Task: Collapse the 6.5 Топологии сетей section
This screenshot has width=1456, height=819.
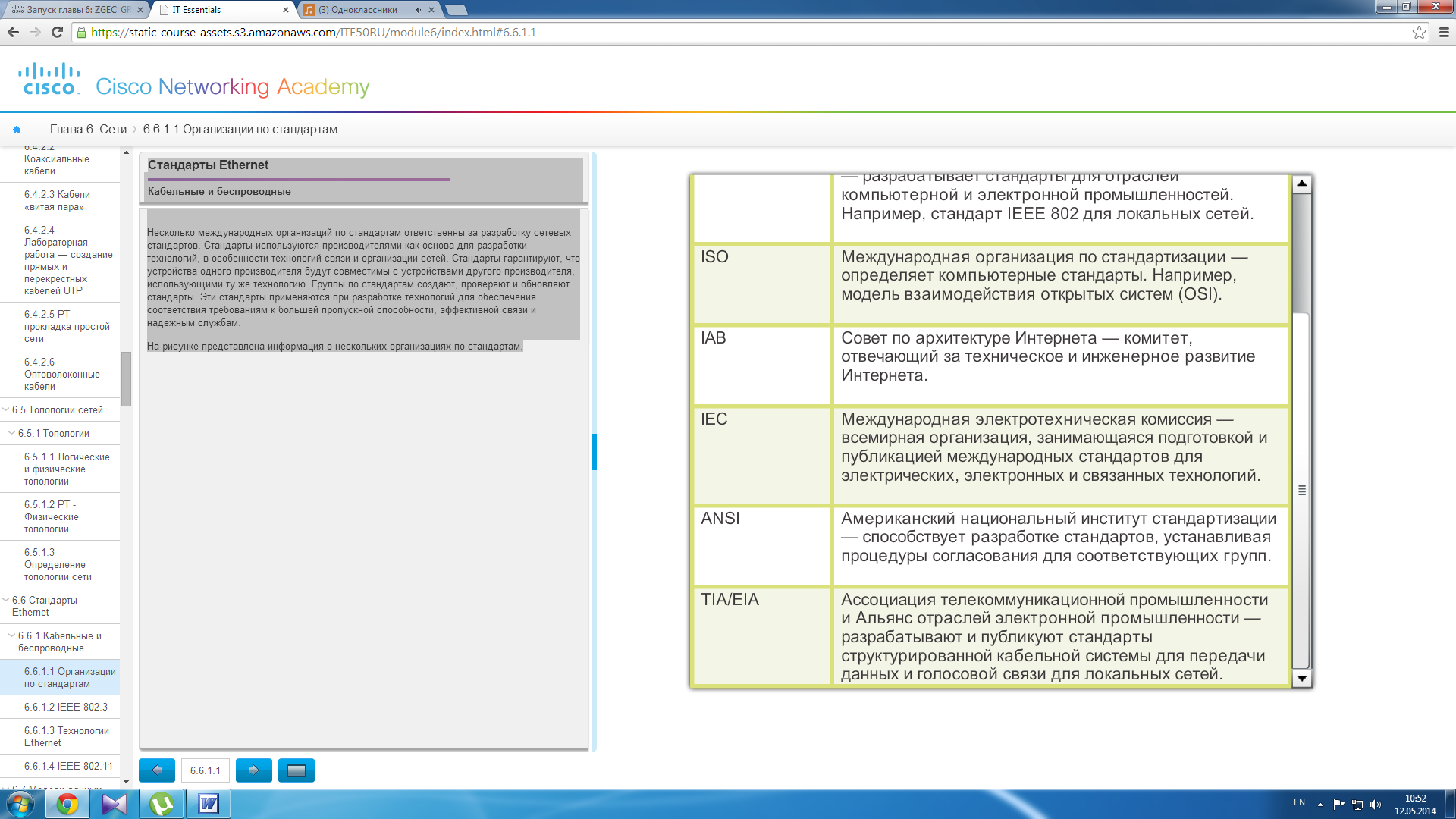Action: [x=6, y=409]
